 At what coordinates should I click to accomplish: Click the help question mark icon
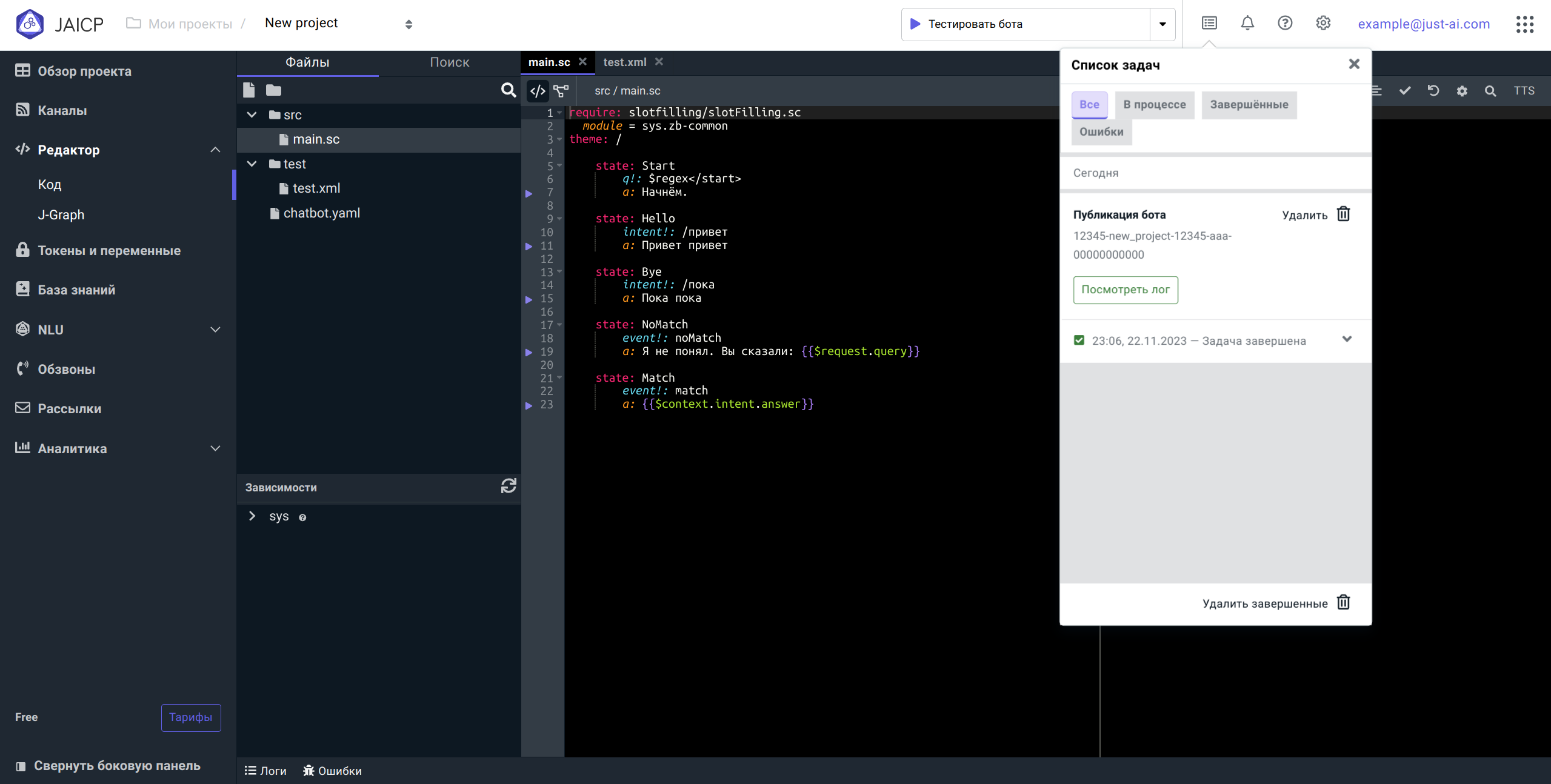tap(1285, 24)
